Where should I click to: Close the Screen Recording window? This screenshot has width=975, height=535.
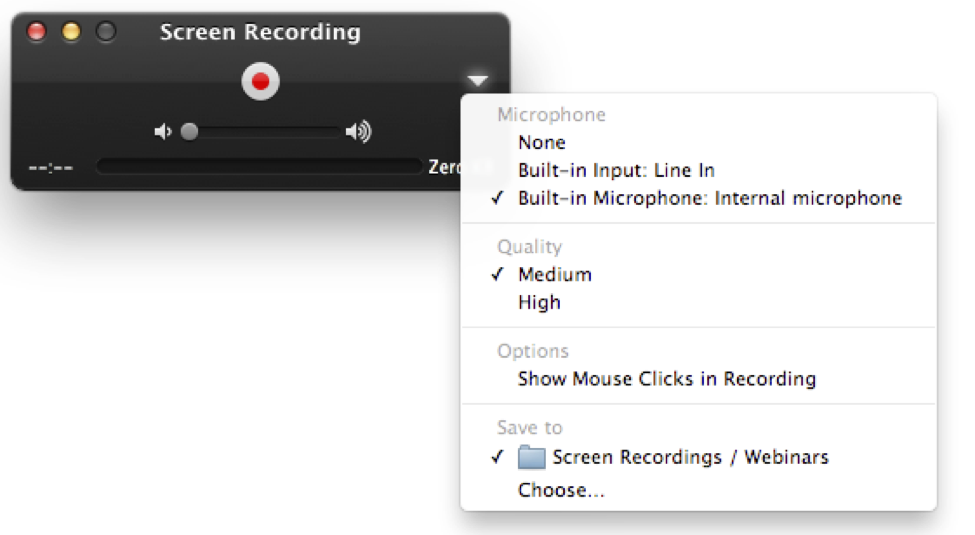pos(37,31)
